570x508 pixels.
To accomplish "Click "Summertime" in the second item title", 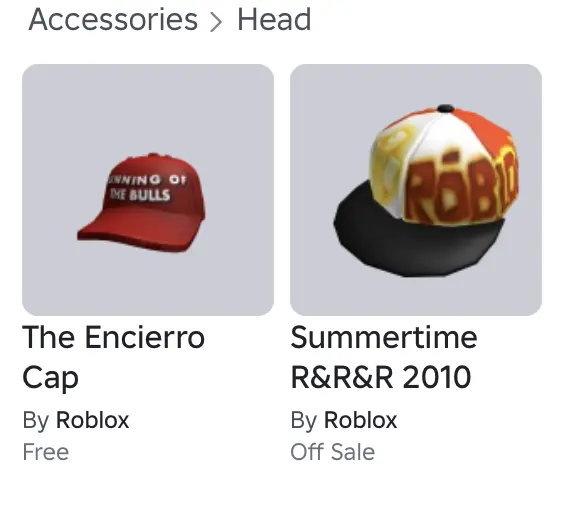I will coord(384,337).
